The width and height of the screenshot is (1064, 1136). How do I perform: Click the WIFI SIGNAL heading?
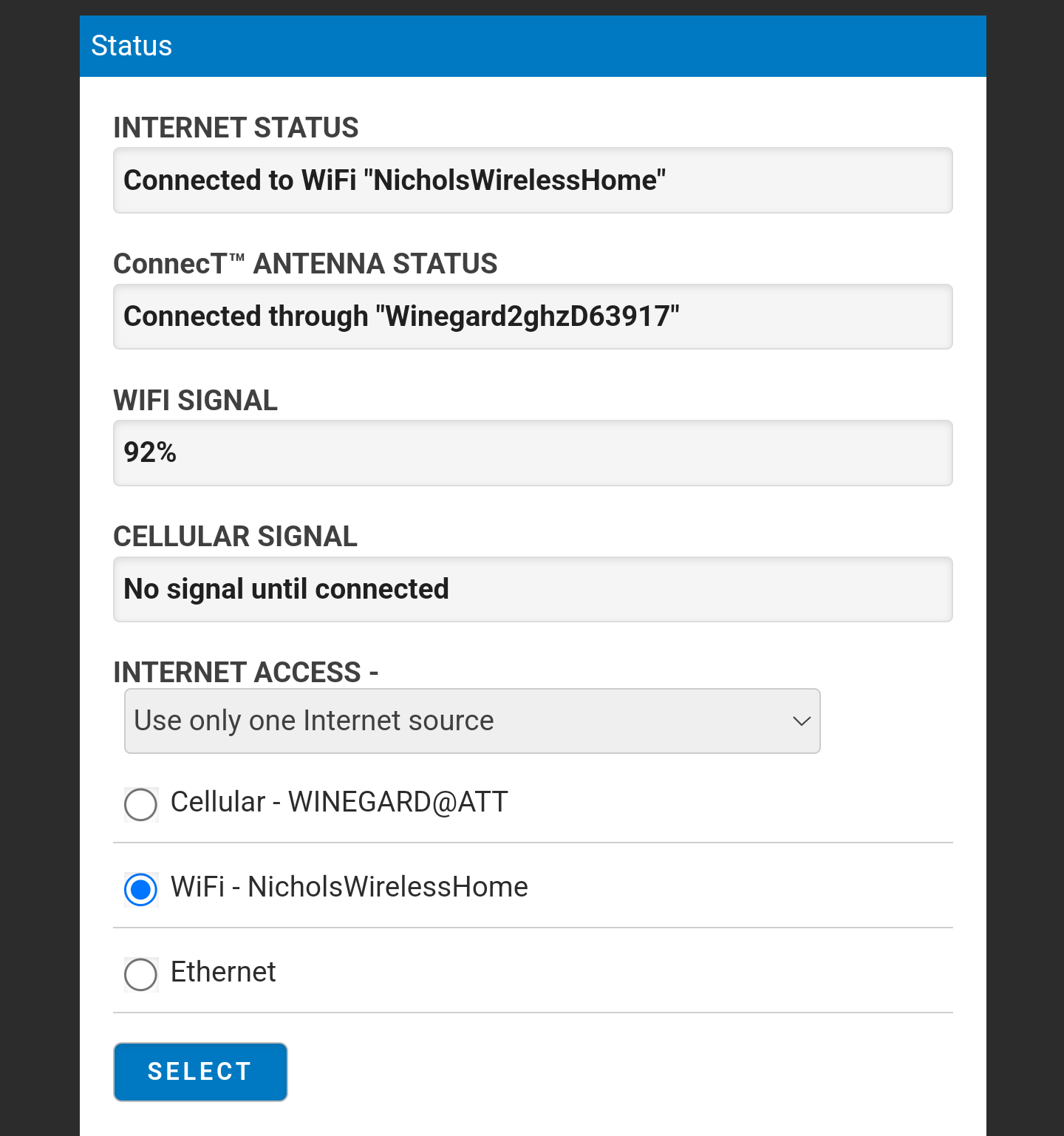click(195, 401)
